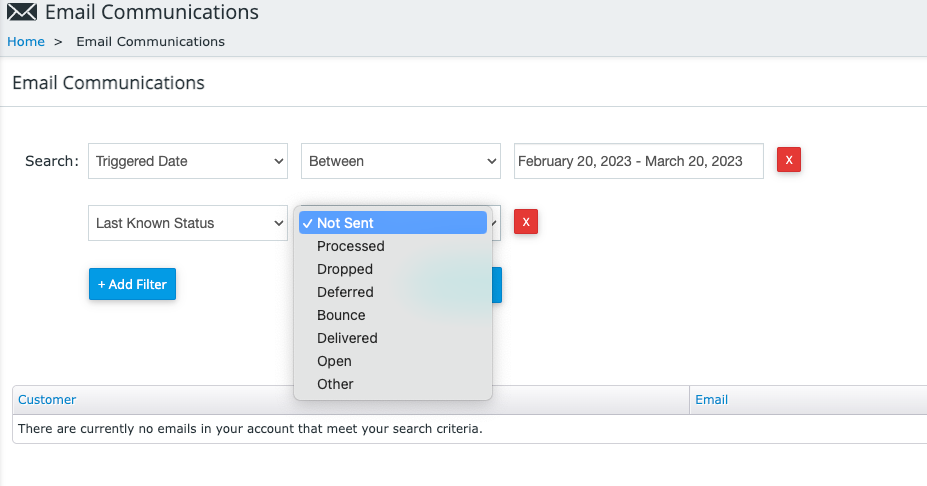Open the Between operator dropdown
The width and height of the screenshot is (927, 486).
pyautogui.click(x=401, y=161)
